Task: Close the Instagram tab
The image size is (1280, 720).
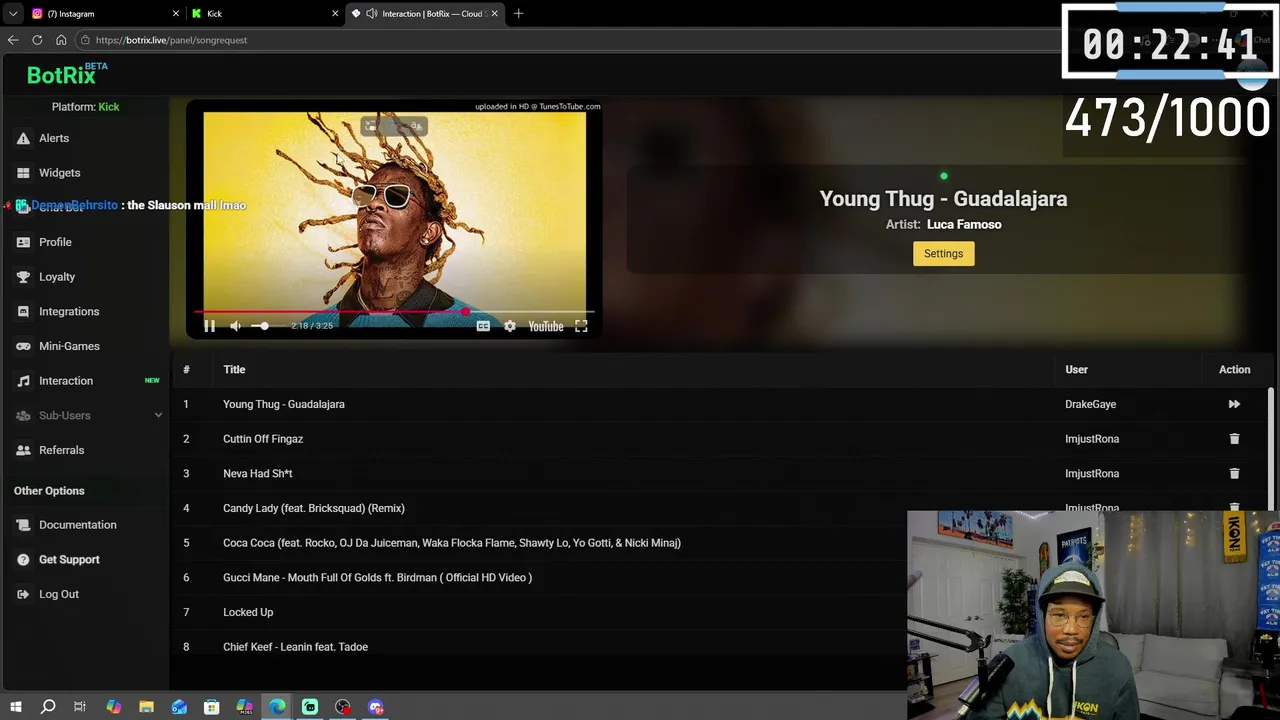Action: tap(176, 14)
